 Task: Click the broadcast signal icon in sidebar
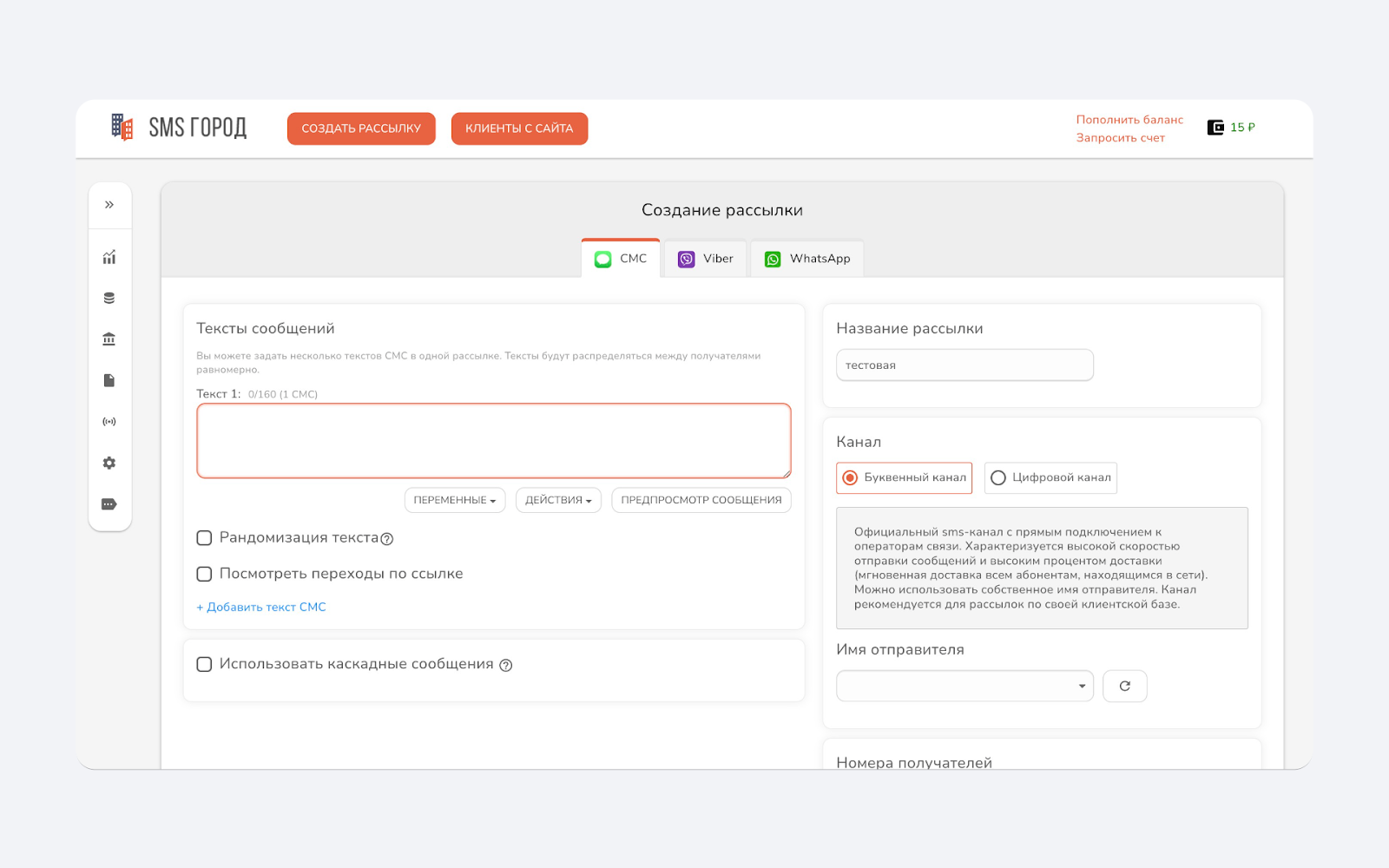pos(109,422)
